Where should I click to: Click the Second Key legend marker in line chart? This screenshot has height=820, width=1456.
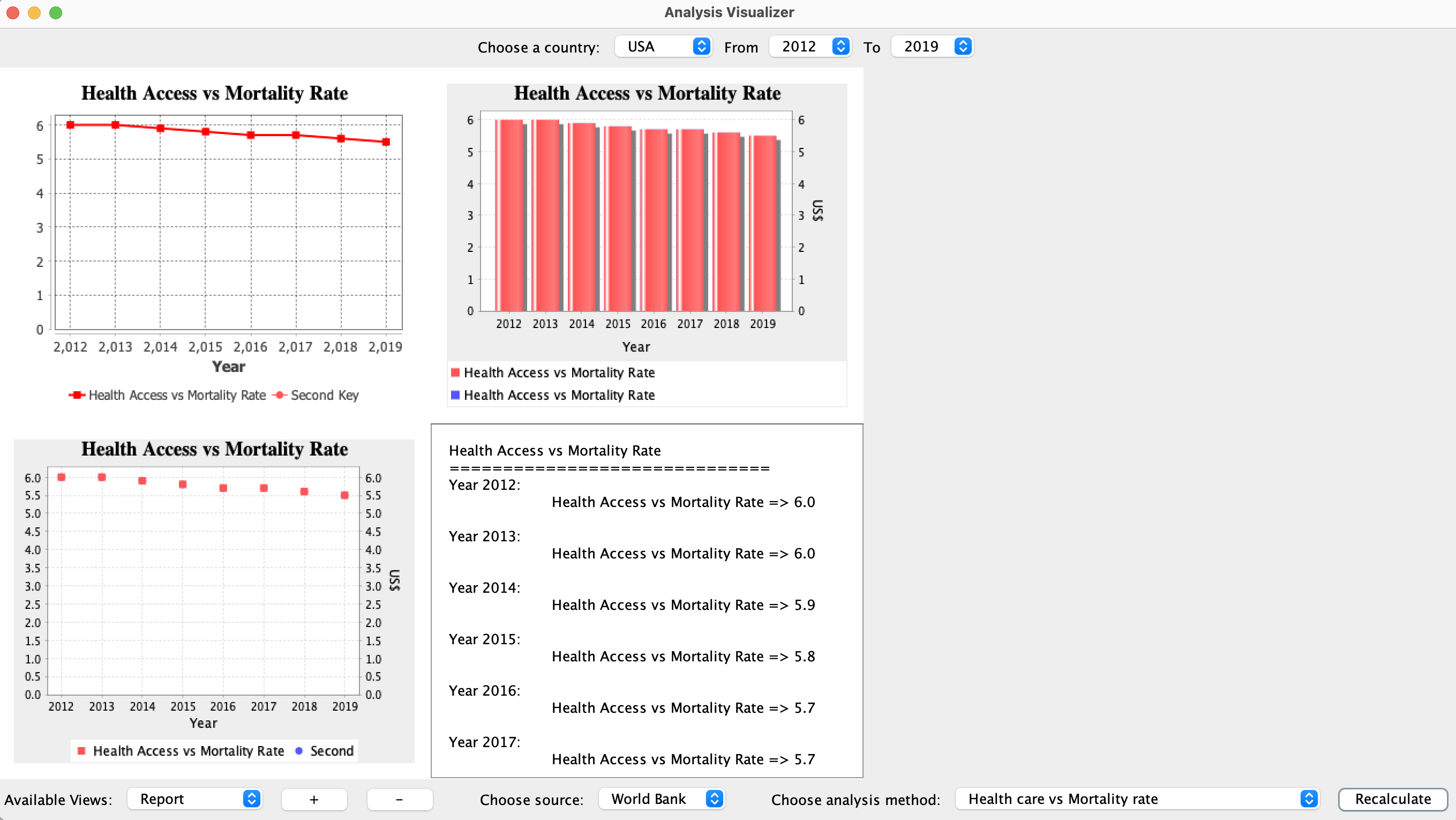click(x=280, y=395)
